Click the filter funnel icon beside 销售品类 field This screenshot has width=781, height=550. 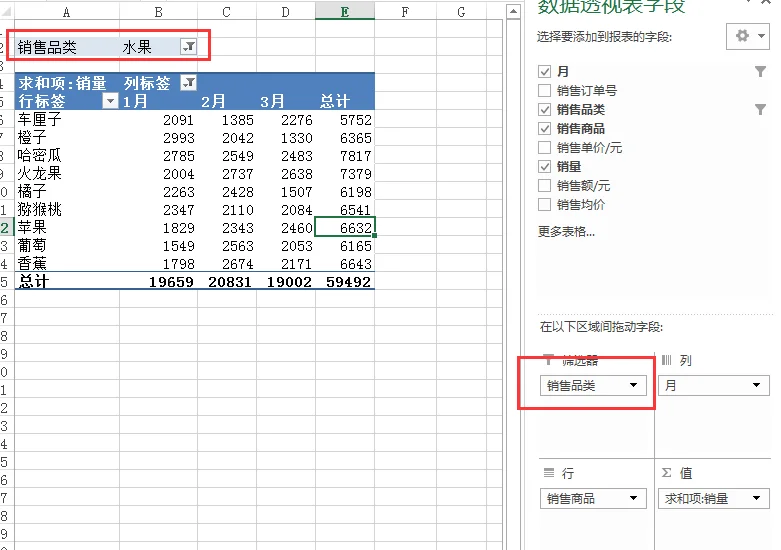[x=760, y=110]
